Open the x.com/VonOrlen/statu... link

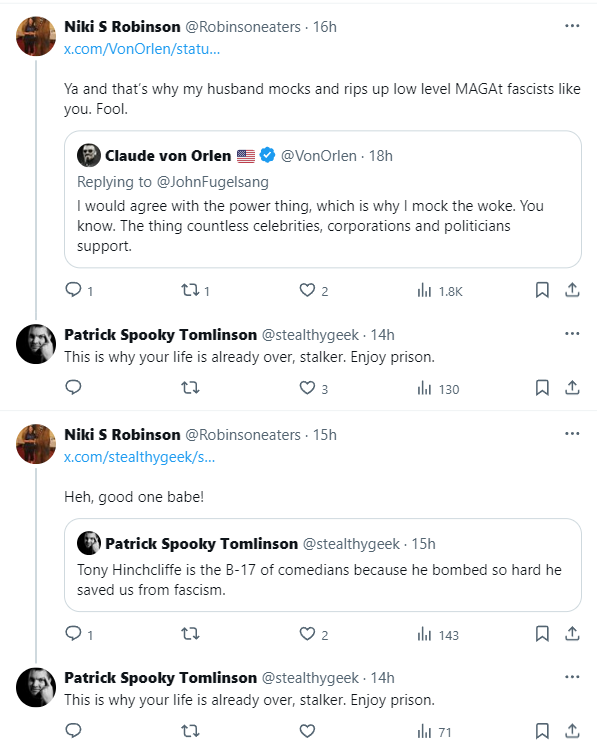[142, 49]
